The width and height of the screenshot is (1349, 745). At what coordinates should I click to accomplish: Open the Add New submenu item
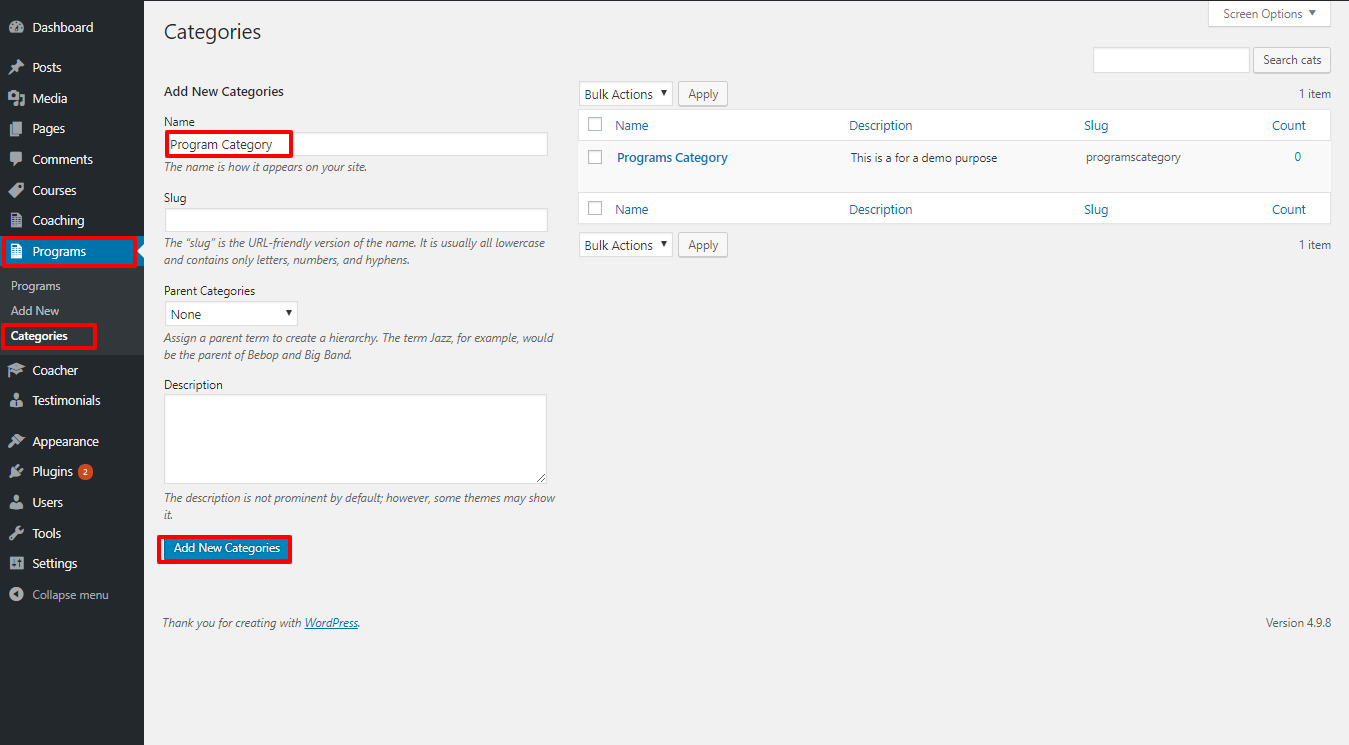click(x=35, y=311)
